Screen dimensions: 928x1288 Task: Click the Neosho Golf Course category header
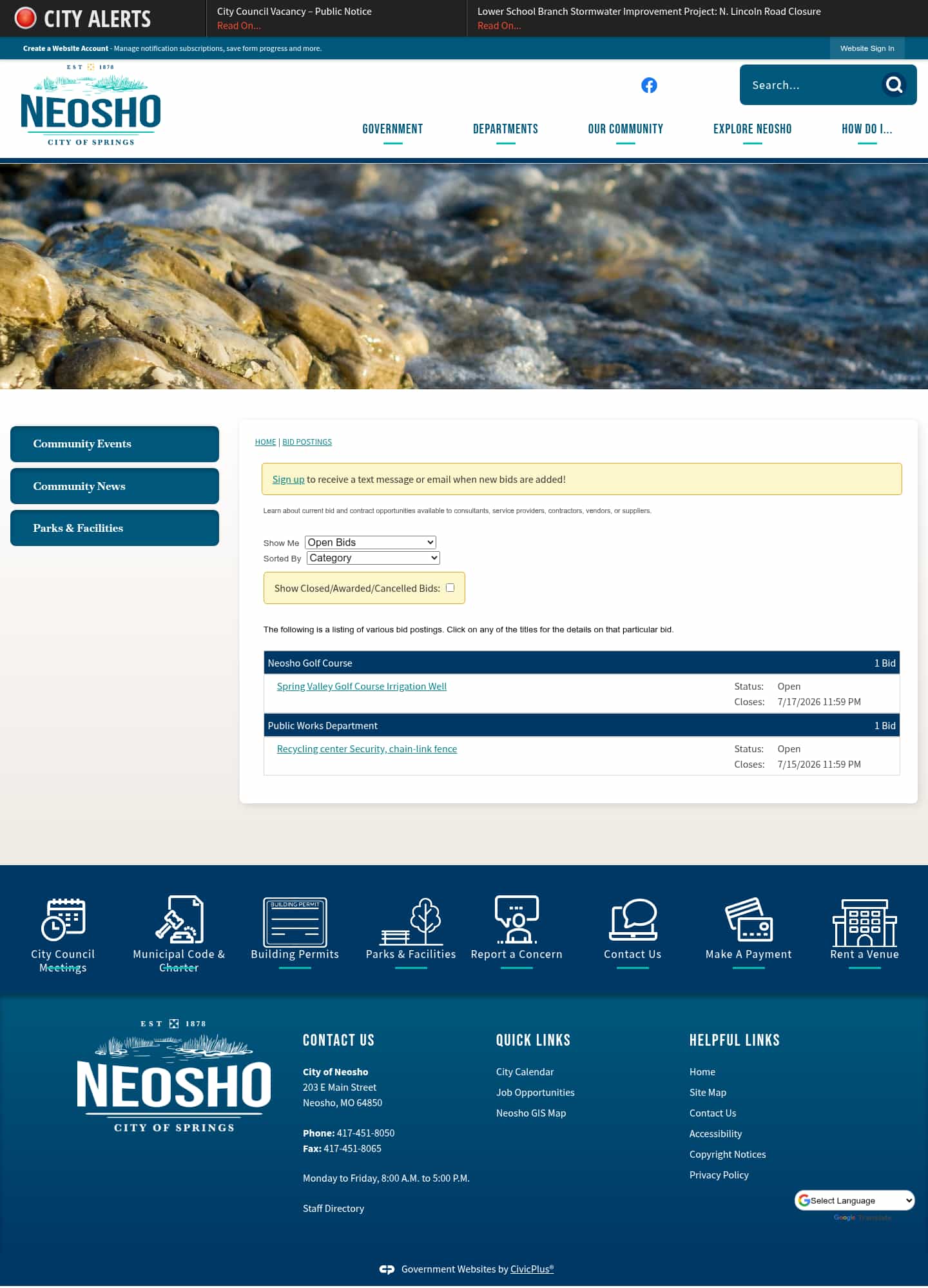pyautogui.click(x=581, y=663)
